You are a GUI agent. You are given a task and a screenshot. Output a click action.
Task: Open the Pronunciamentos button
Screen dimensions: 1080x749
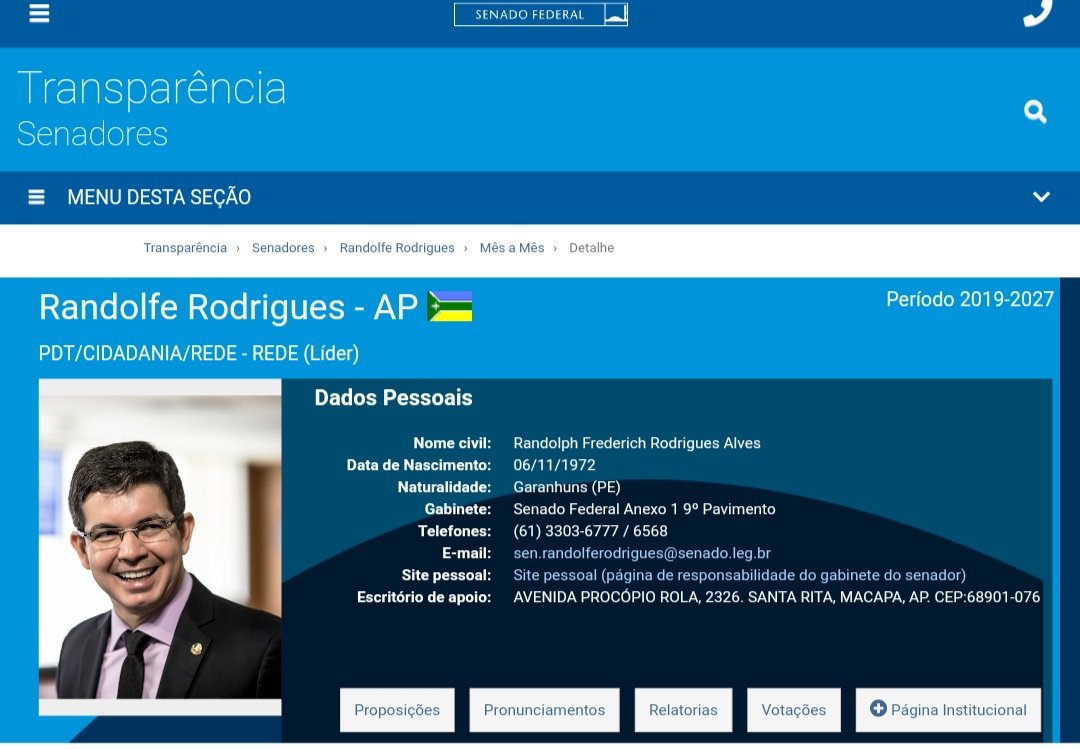click(x=544, y=710)
